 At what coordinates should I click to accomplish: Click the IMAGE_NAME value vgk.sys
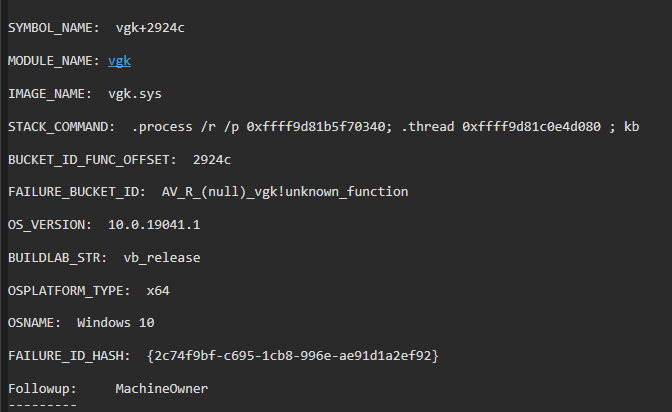click(135, 94)
